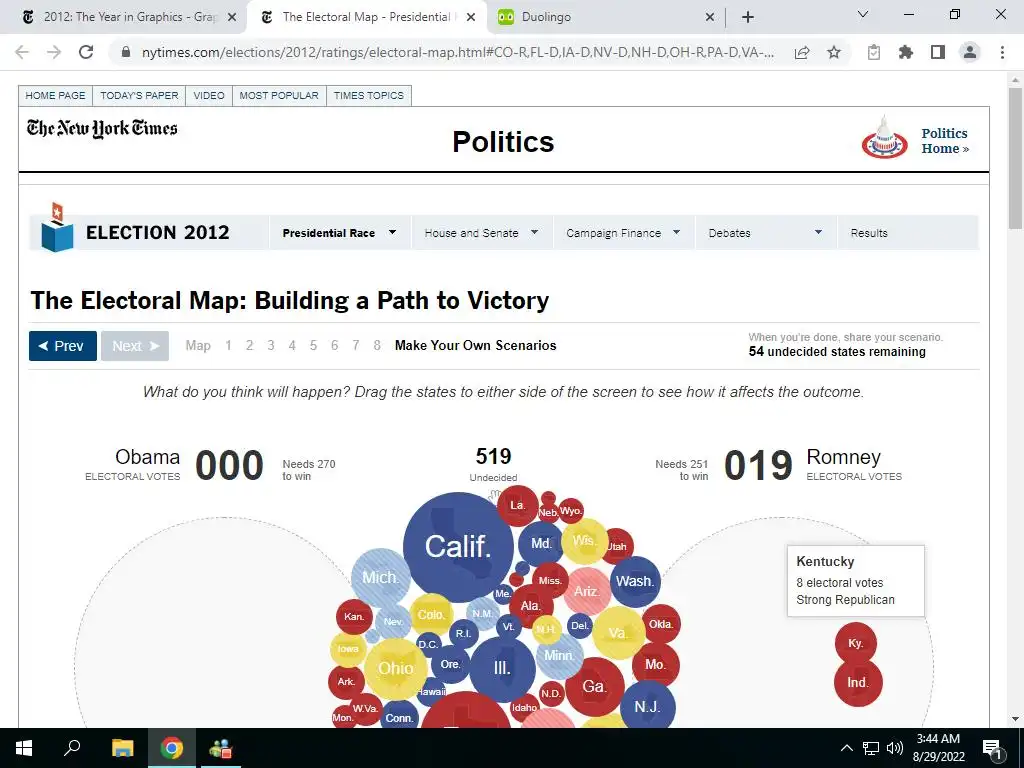Select the Kentucky bubble on Romney side
This screenshot has height=768, width=1024.
click(x=856, y=643)
